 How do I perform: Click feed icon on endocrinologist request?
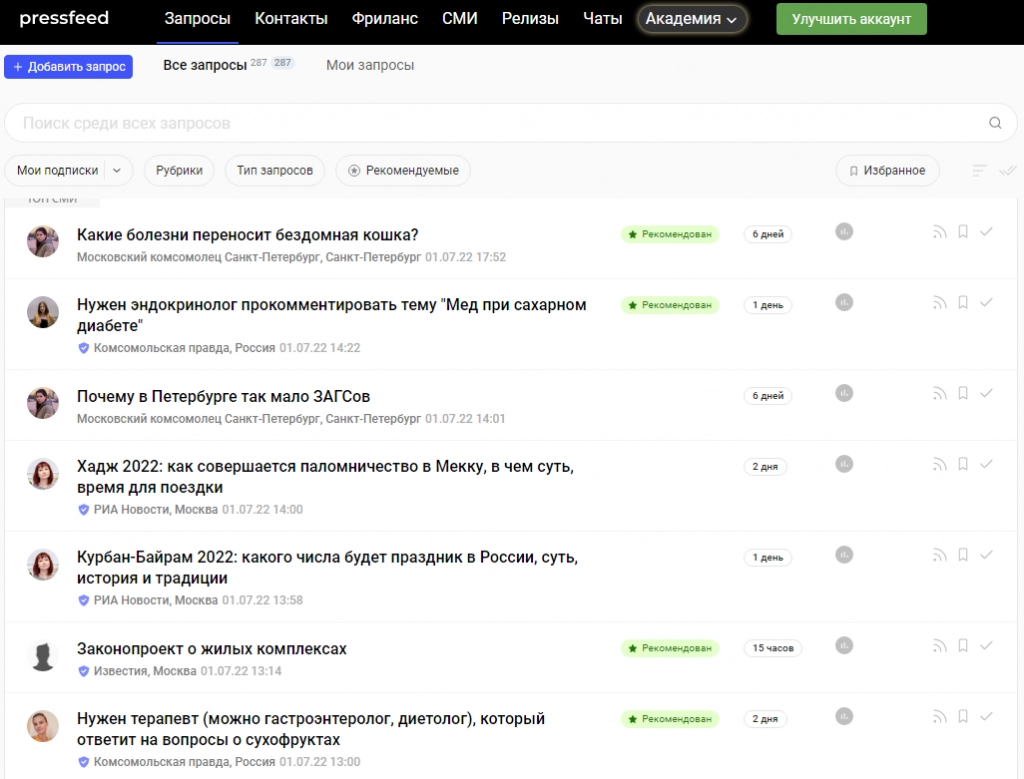939,302
